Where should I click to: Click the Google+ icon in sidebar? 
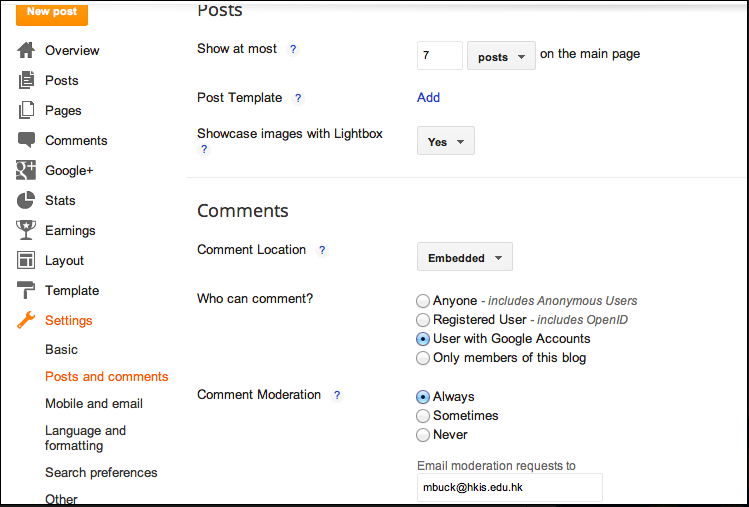26,170
